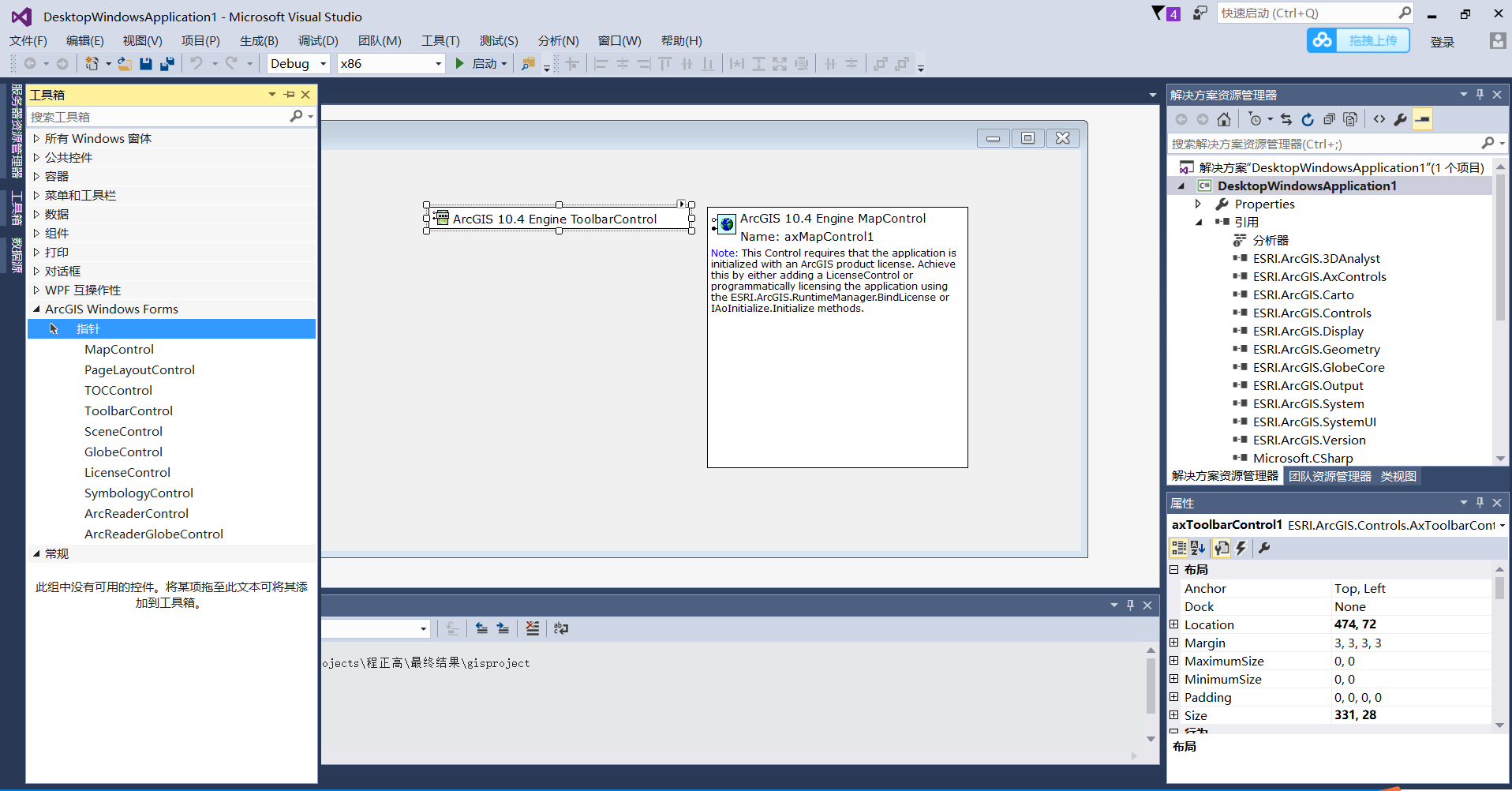Pin the Toolbox panel open
The image size is (1512, 791).
289,94
